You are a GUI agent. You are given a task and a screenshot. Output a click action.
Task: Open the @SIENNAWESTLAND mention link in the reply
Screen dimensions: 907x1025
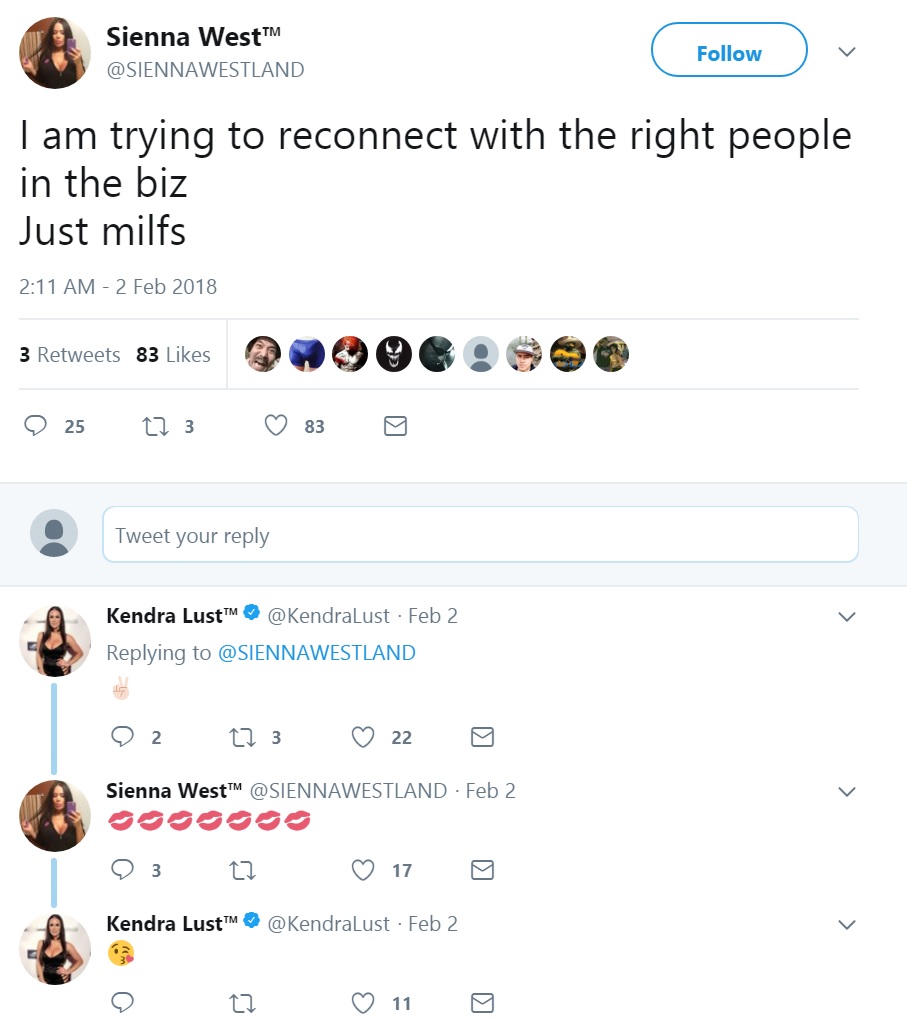point(316,653)
